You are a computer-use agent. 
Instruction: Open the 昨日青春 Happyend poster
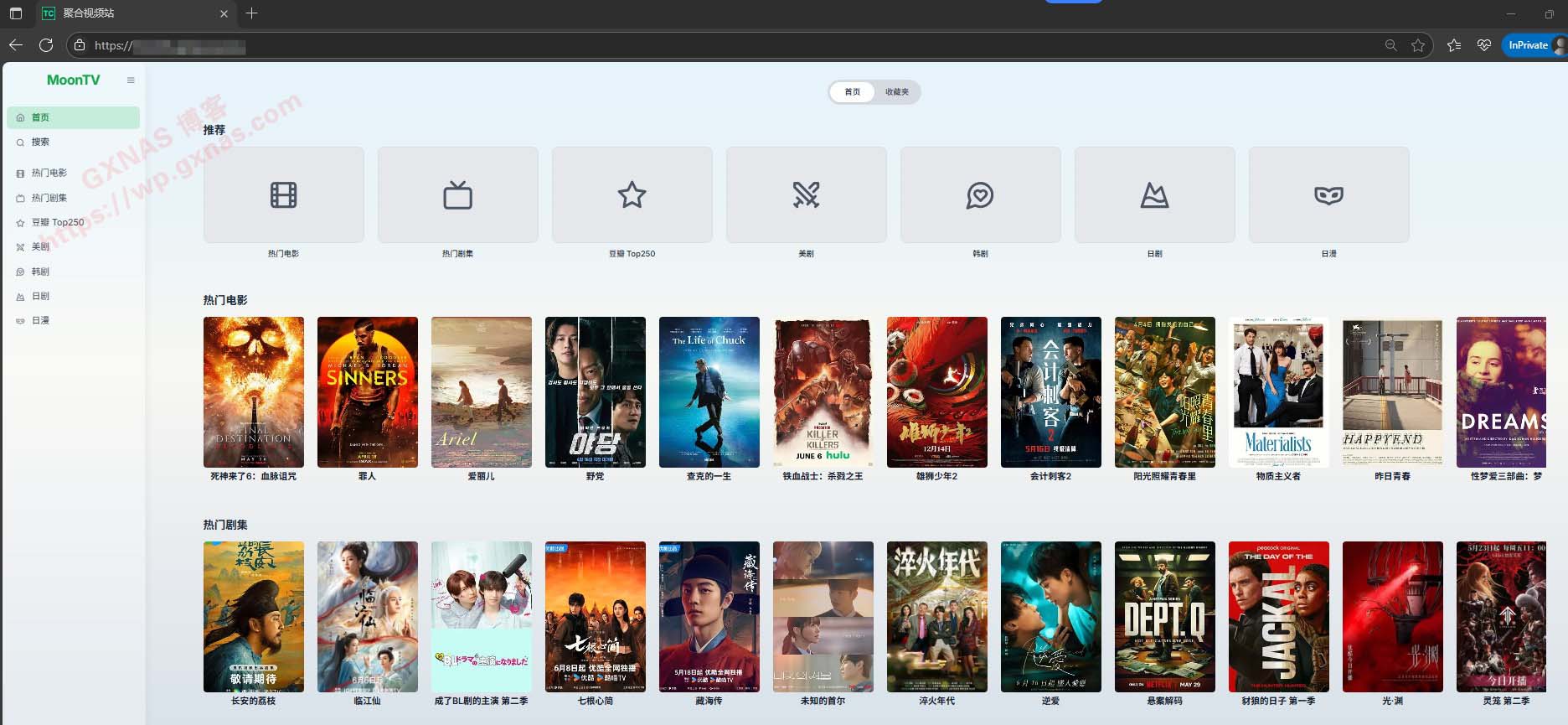point(1393,392)
